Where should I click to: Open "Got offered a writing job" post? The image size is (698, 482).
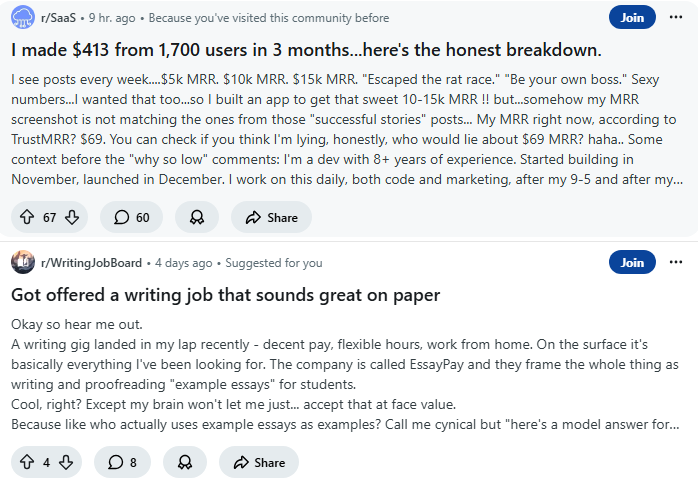click(226, 295)
